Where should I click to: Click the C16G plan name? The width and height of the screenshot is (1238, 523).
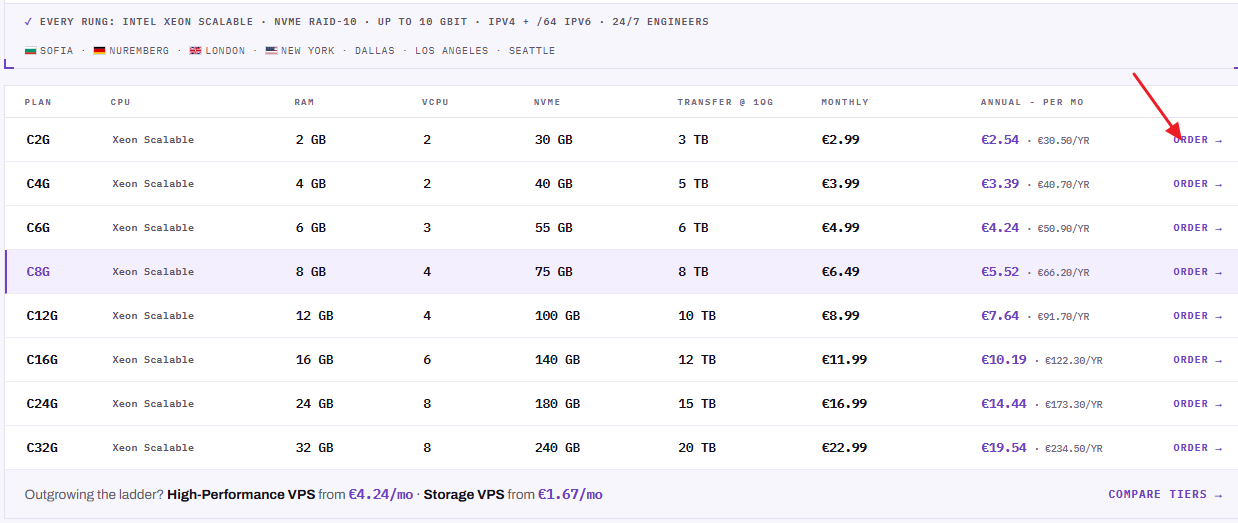point(42,360)
